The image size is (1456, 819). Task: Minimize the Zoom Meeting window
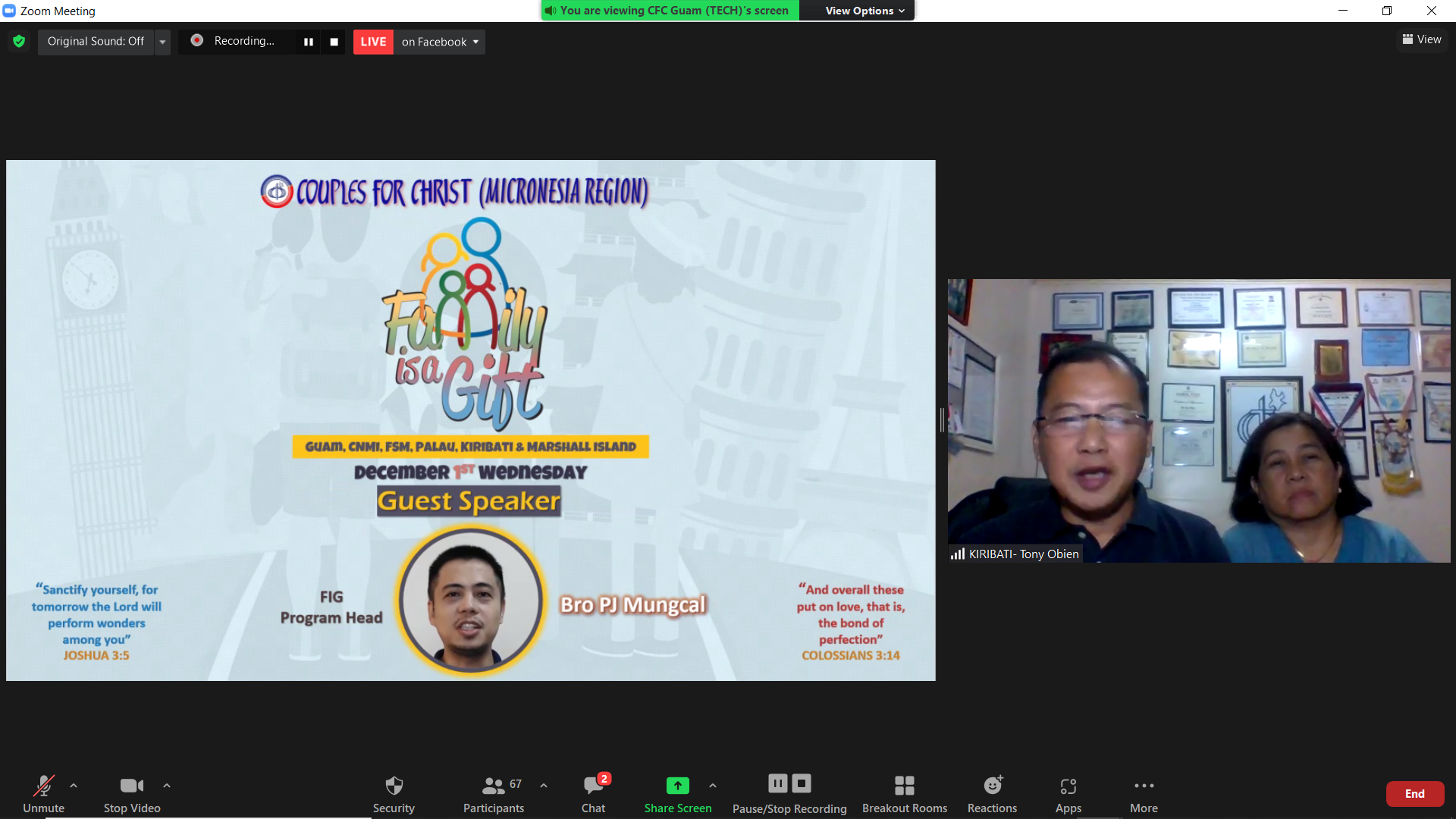coord(1343,11)
